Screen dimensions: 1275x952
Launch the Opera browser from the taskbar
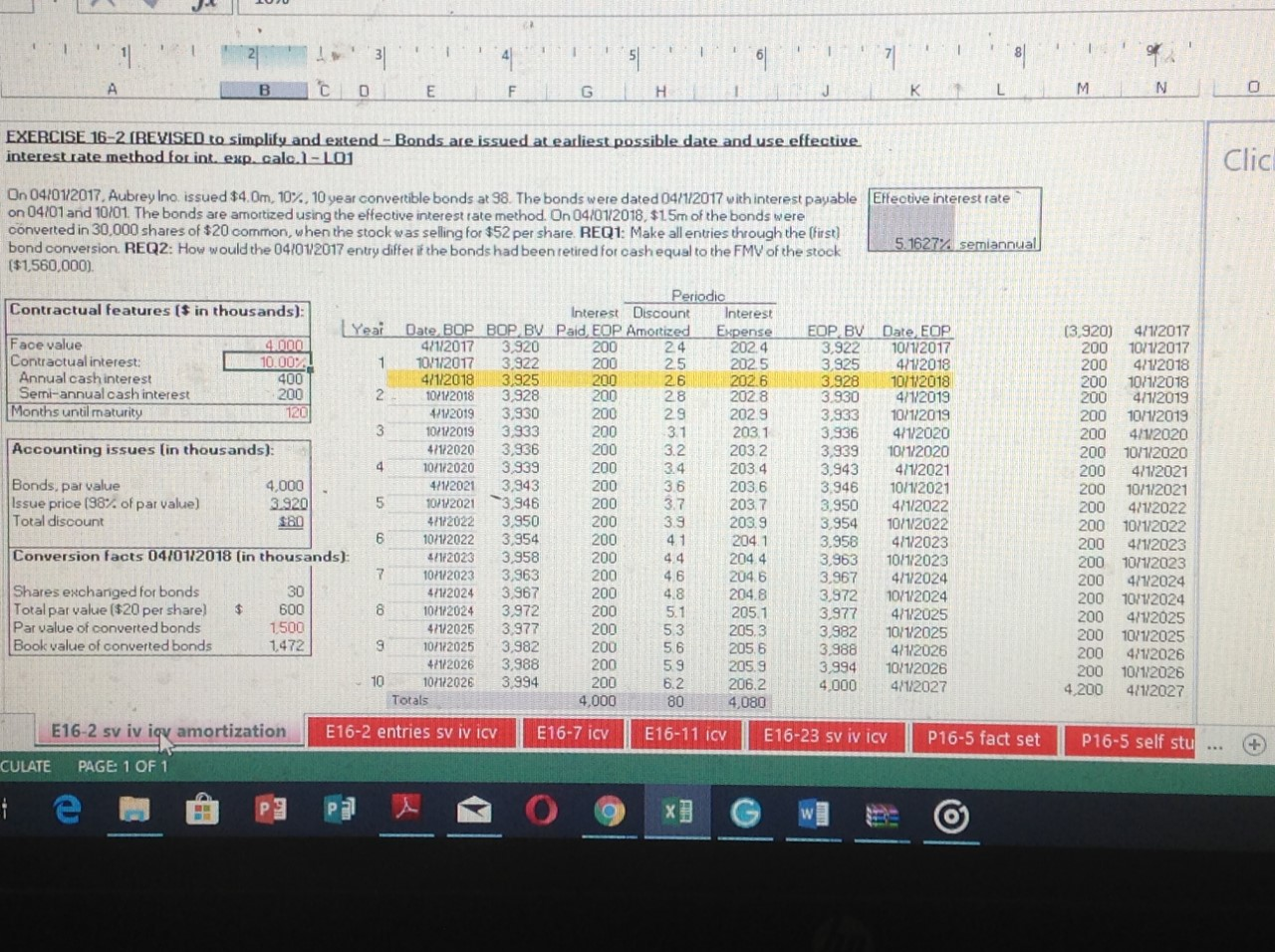(543, 813)
